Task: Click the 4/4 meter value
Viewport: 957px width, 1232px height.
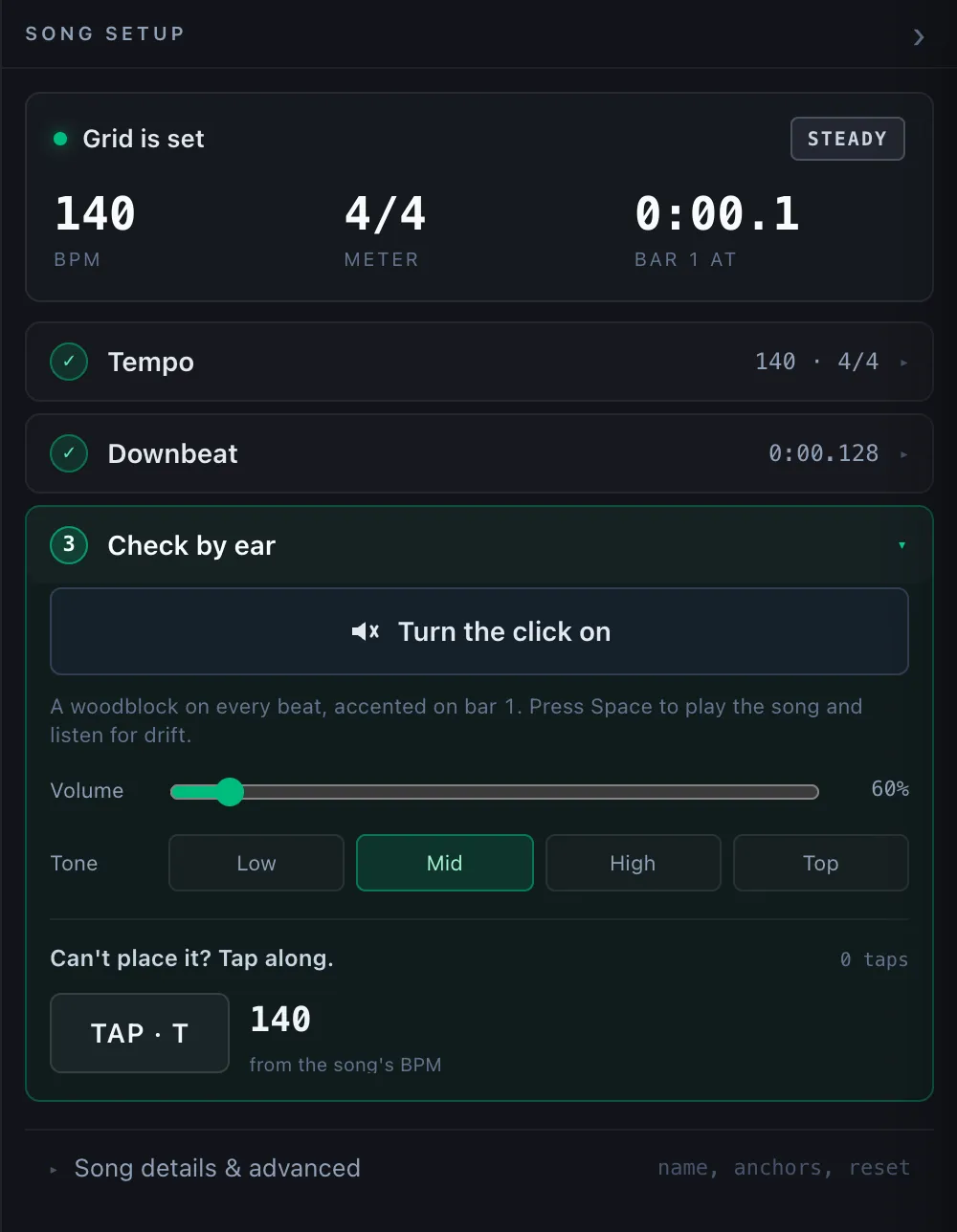Action: [385, 212]
